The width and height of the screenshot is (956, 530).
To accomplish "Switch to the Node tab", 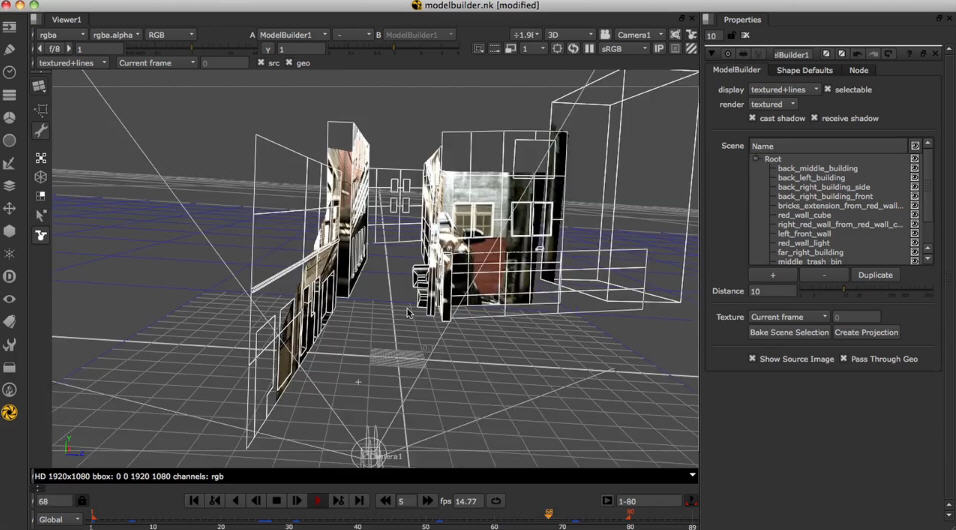I will tap(858, 70).
